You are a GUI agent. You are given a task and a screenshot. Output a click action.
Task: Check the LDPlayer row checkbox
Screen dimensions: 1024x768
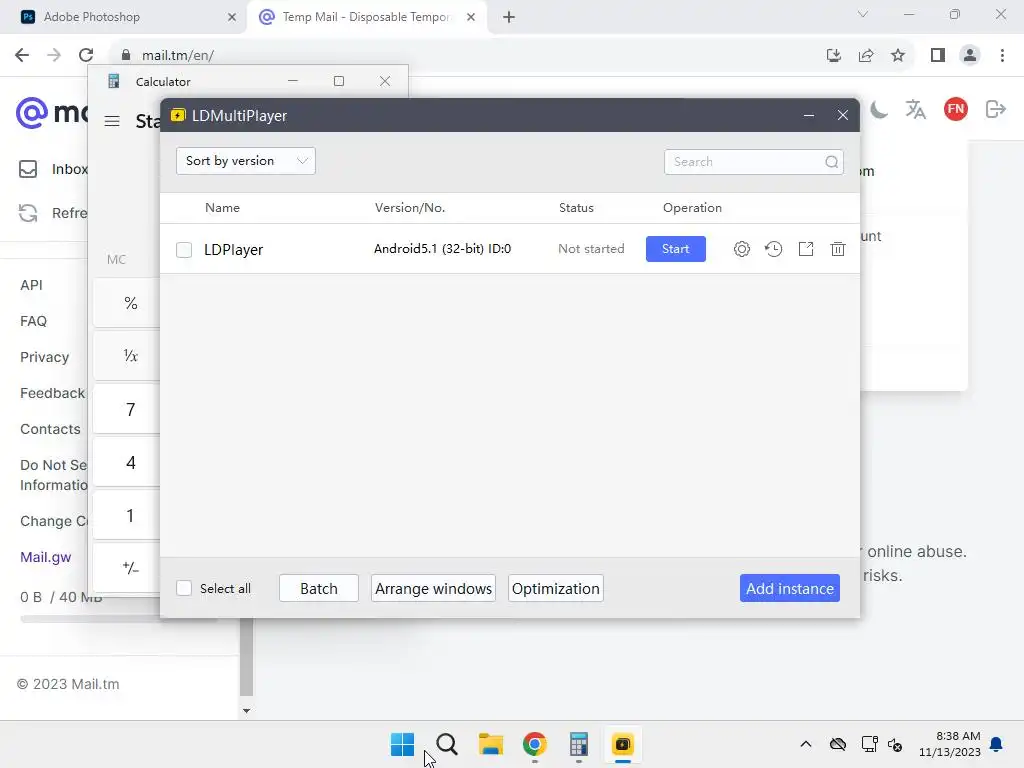point(184,249)
